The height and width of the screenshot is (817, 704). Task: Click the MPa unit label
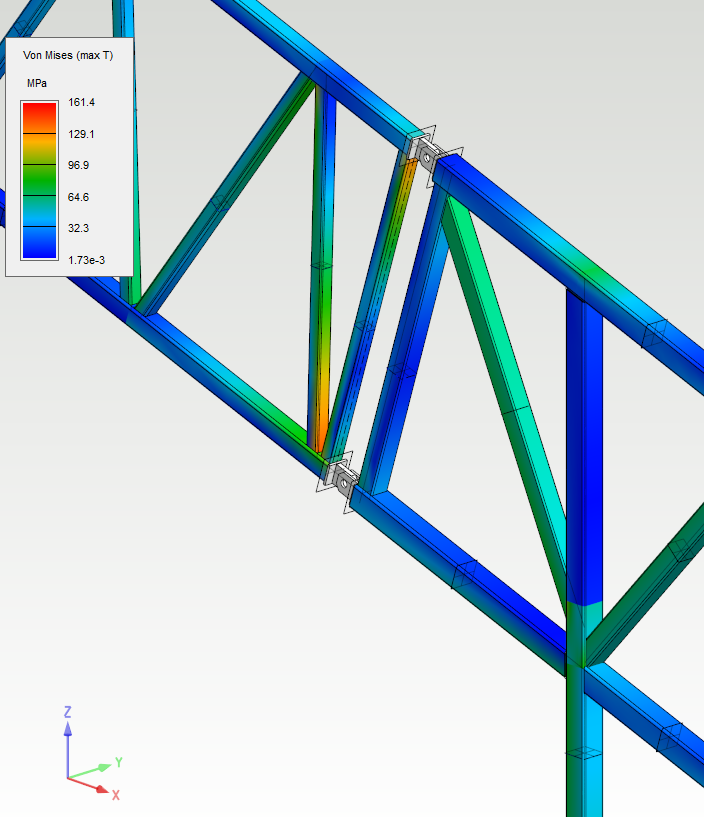point(37,83)
